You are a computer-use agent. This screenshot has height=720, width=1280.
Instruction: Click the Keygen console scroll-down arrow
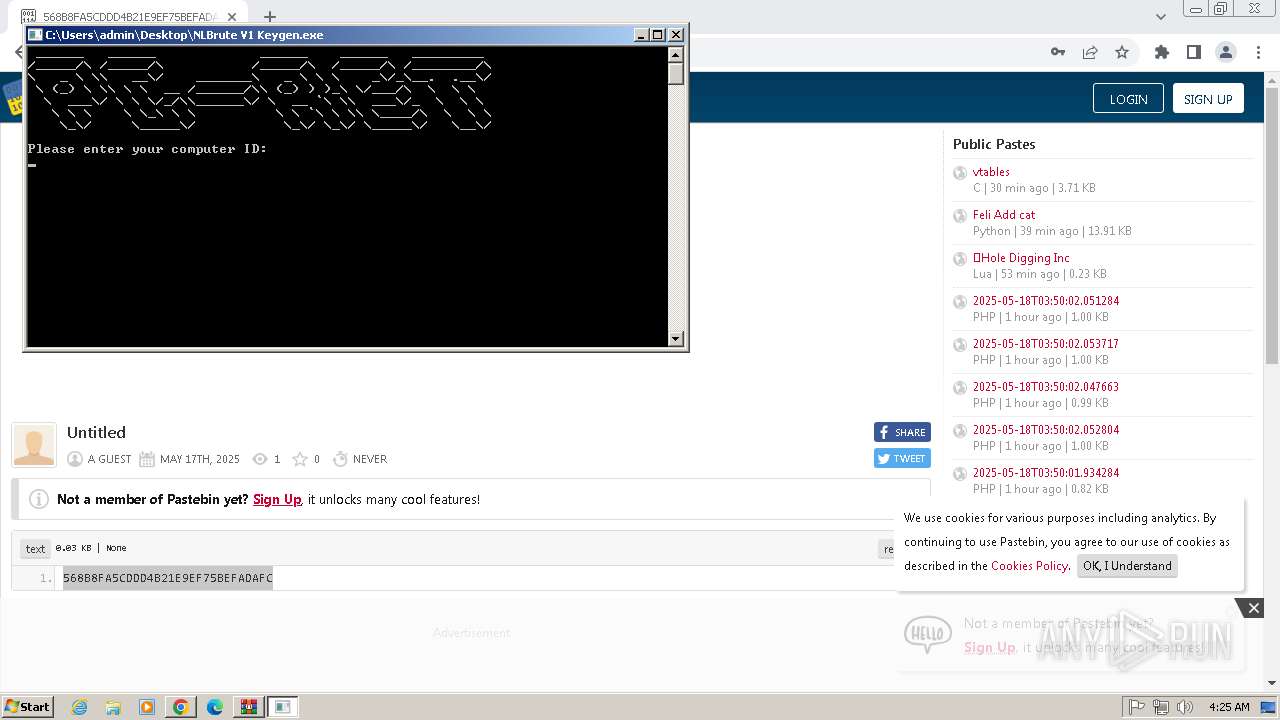pyautogui.click(x=676, y=338)
